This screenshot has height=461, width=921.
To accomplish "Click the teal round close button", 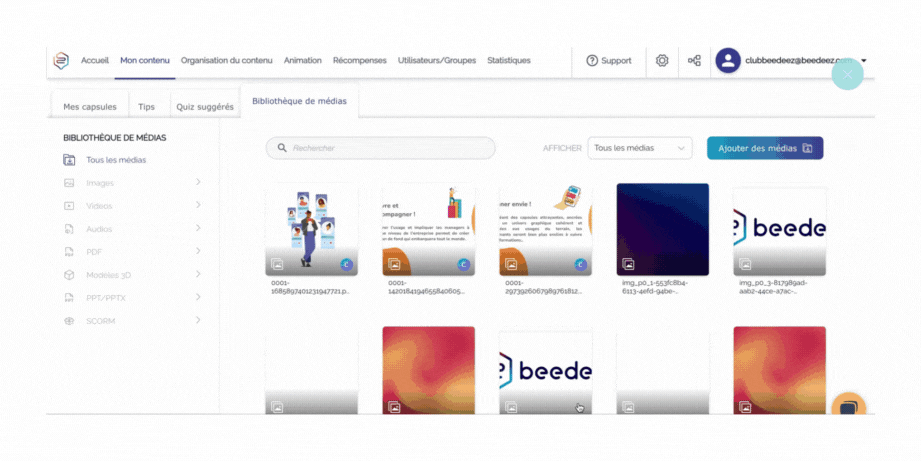I will coord(847,74).
